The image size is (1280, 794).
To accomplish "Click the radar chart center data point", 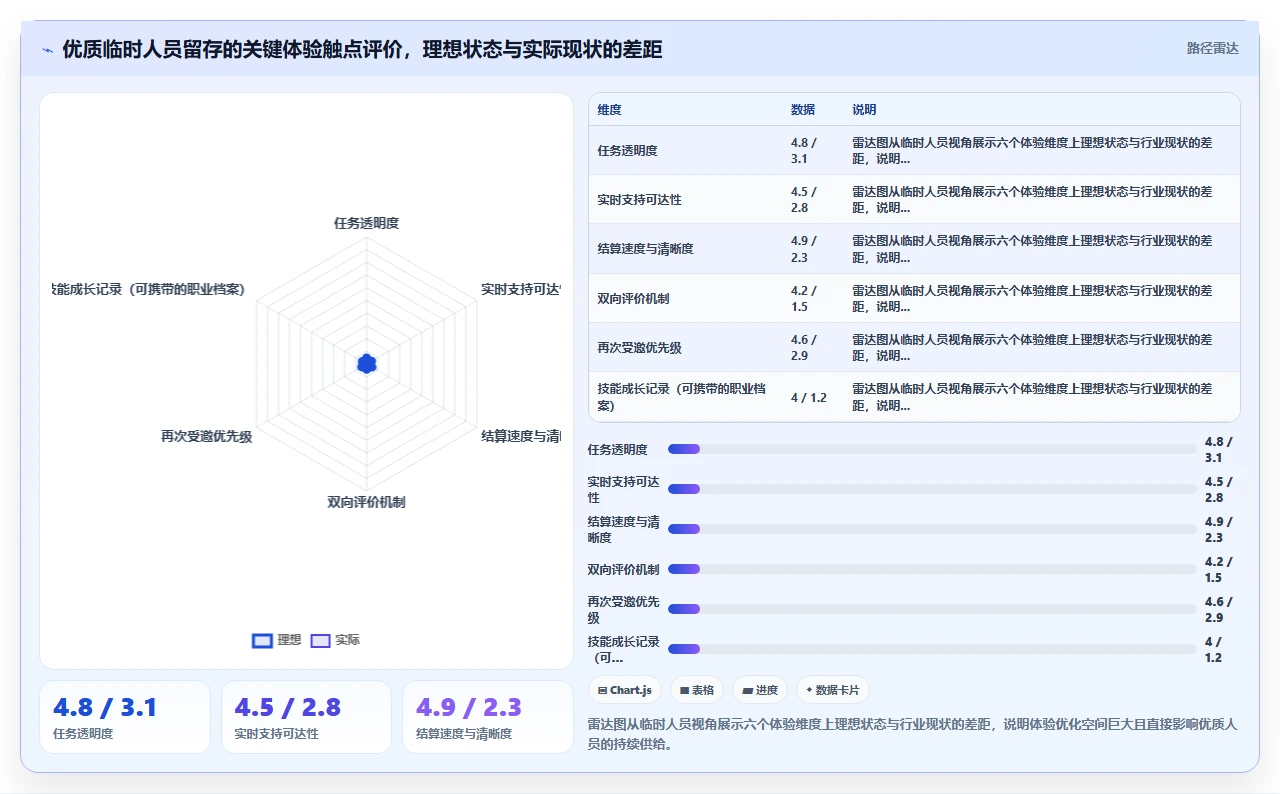I will (x=367, y=364).
